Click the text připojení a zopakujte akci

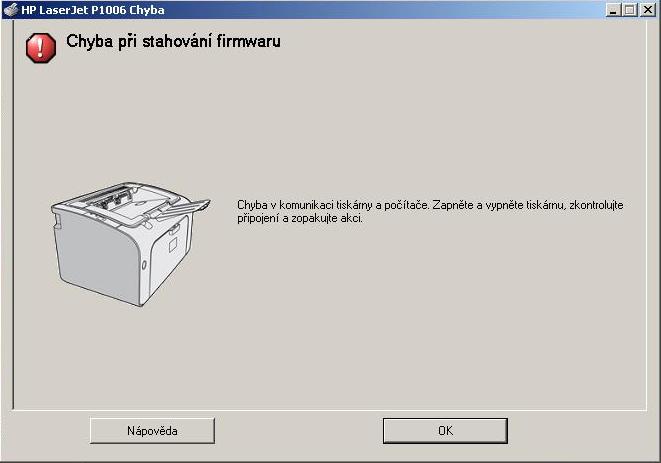pyautogui.click(x=300, y=218)
